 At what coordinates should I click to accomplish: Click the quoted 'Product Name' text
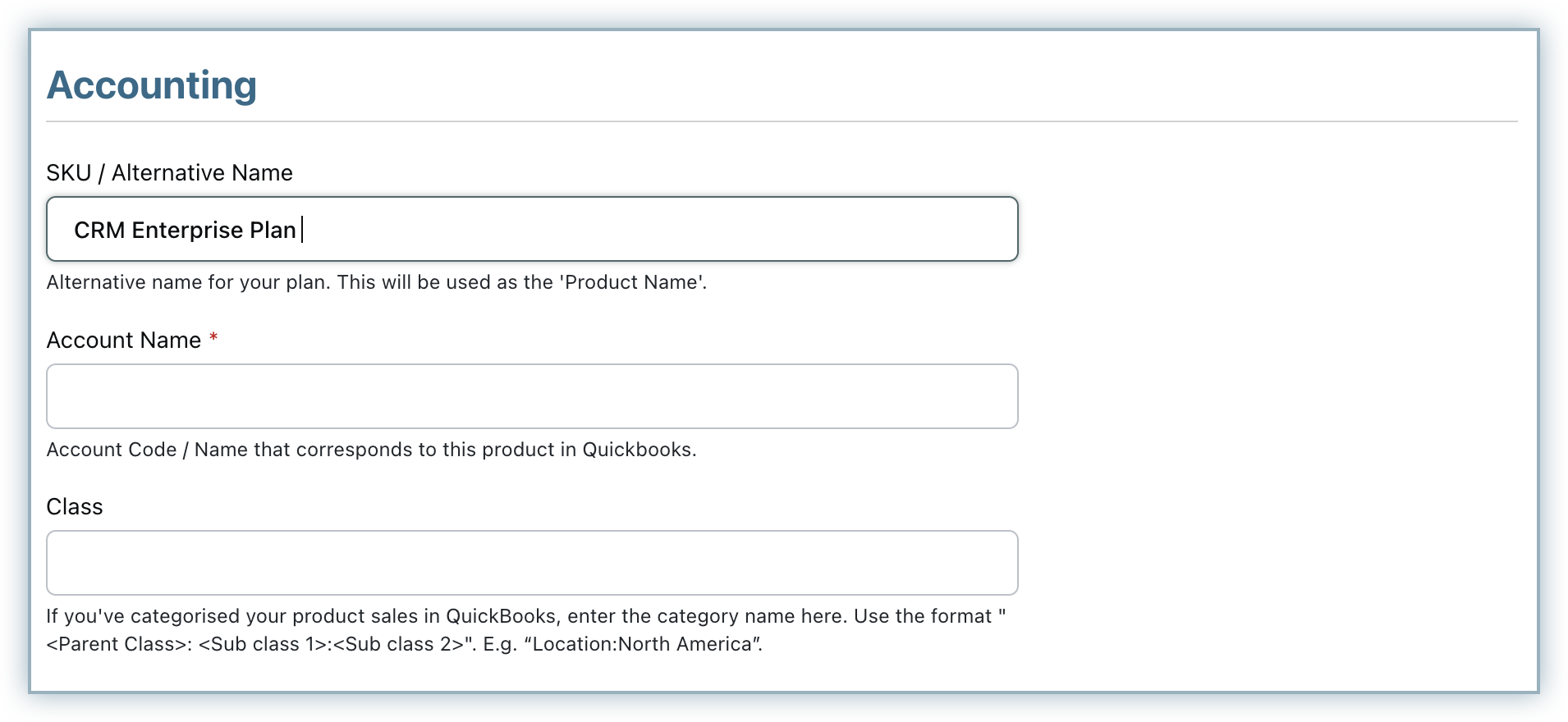(x=633, y=282)
